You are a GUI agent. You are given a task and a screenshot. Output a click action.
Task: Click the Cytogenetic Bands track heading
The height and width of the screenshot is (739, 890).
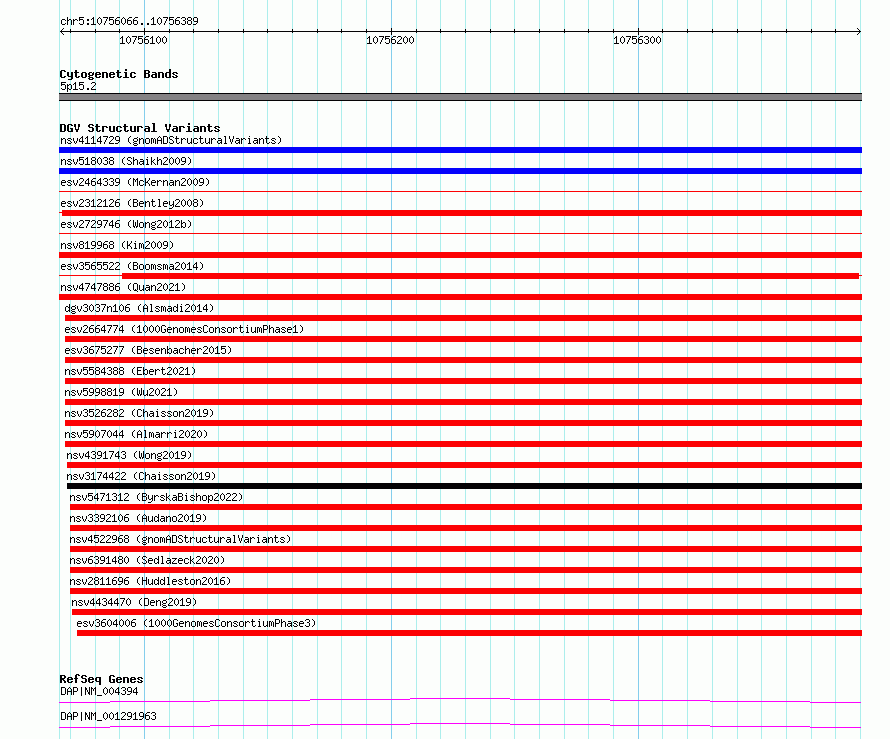[119, 74]
